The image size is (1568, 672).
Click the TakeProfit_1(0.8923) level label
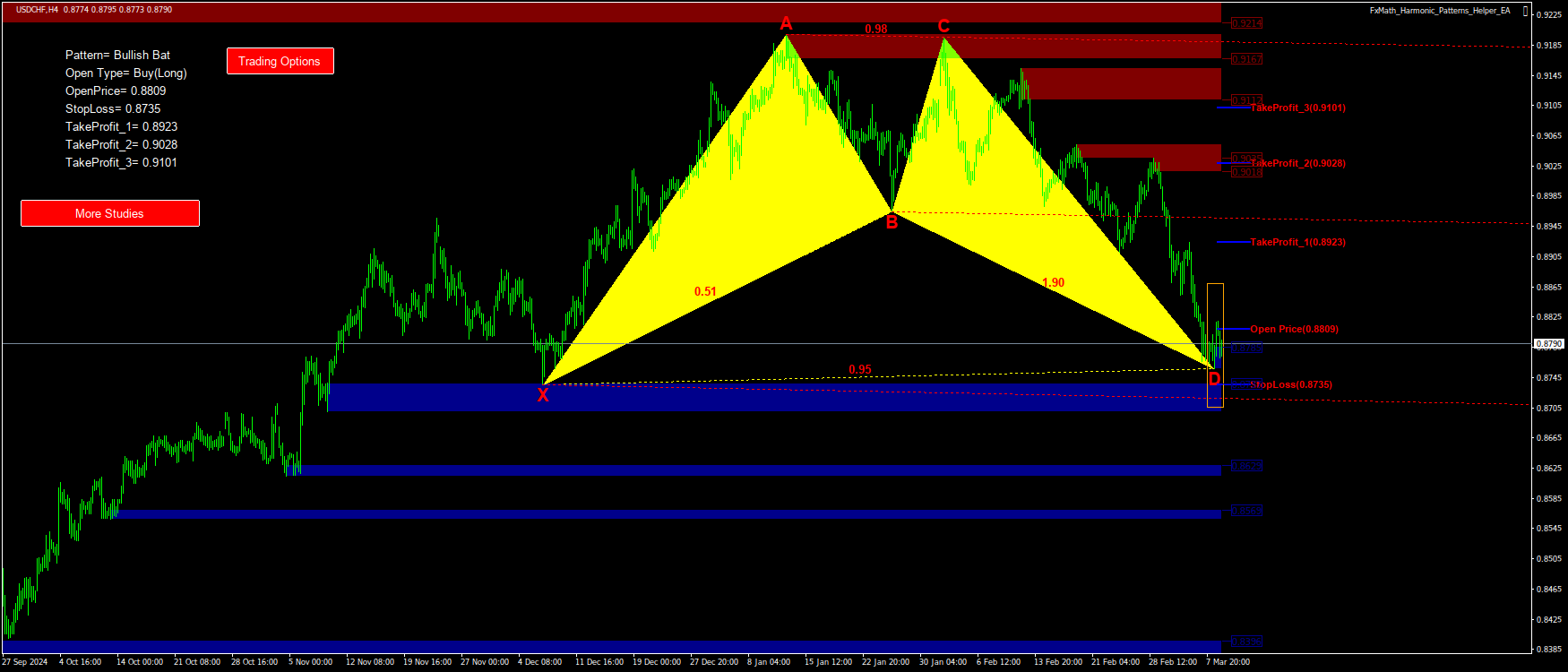pyautogui.click(x=1297, y=242)
